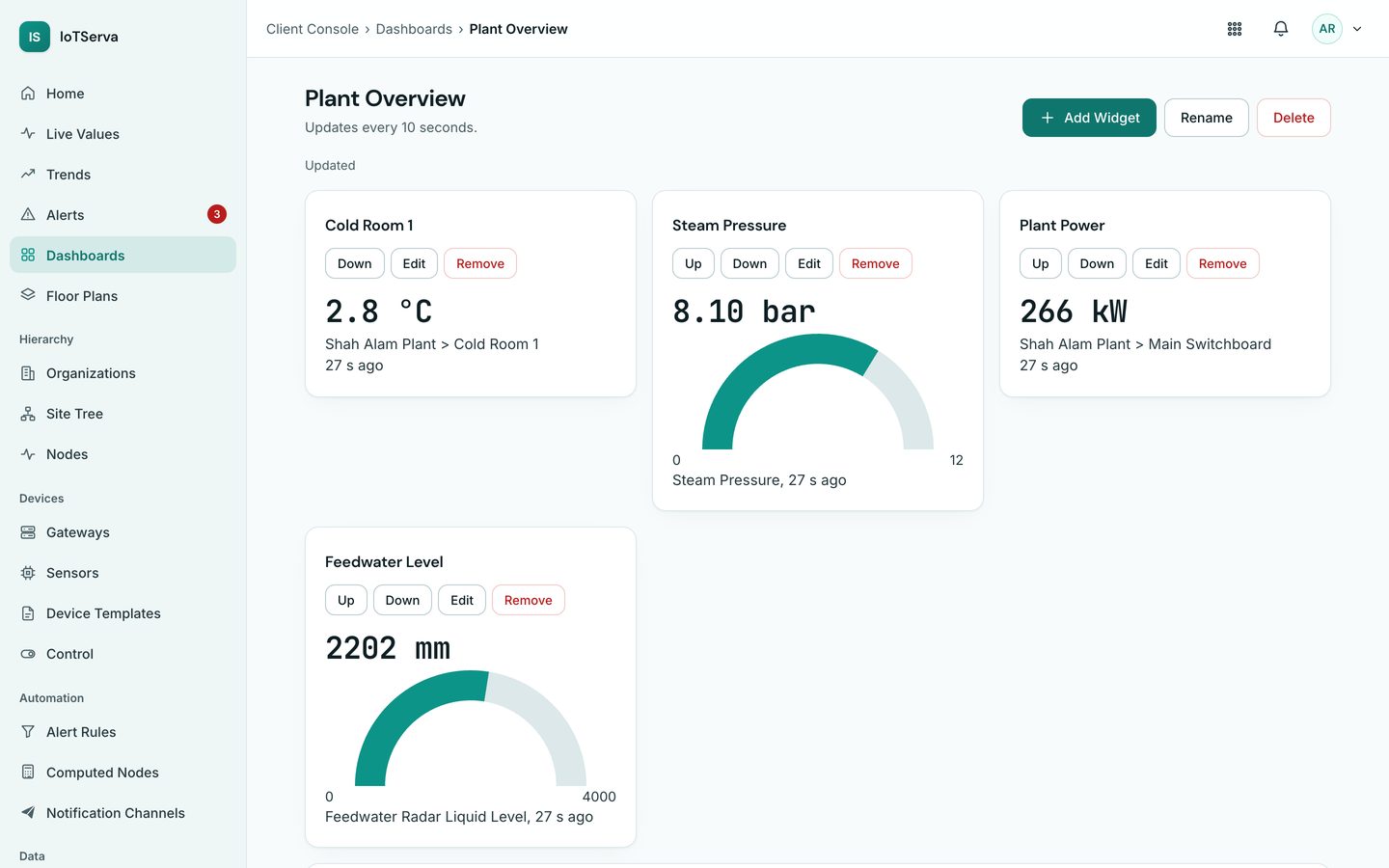Click the Dashboards grid icon in sidebar
The image size is (1389, 868).
point(28,256)
